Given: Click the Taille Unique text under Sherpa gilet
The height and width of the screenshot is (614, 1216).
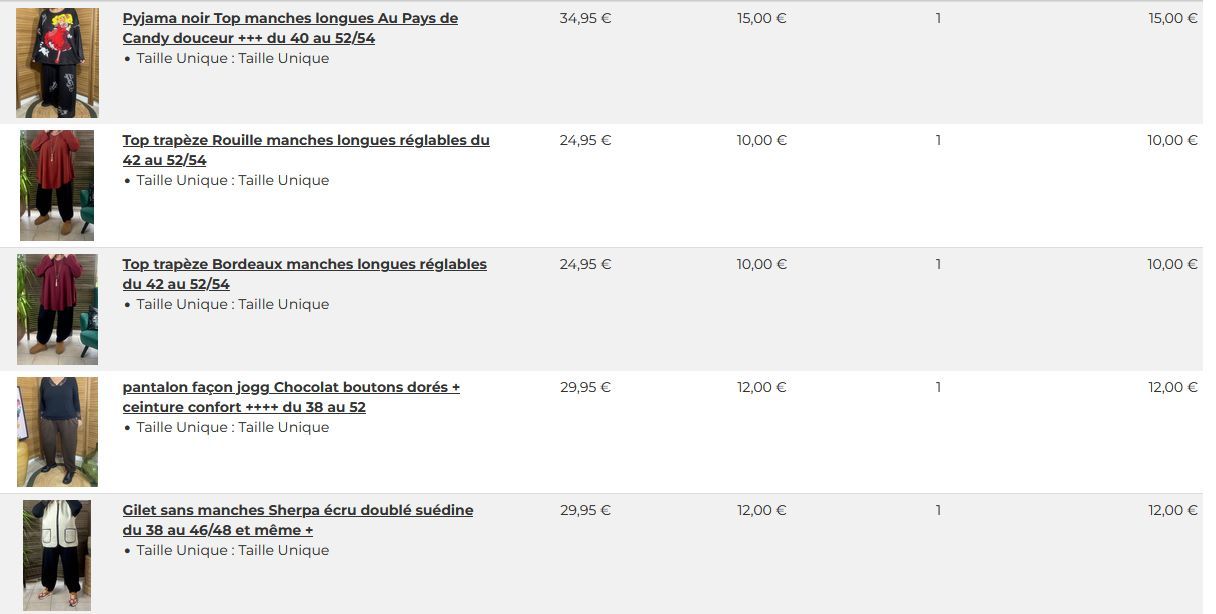Looking at the screenshot, I should tap(232, 551).
